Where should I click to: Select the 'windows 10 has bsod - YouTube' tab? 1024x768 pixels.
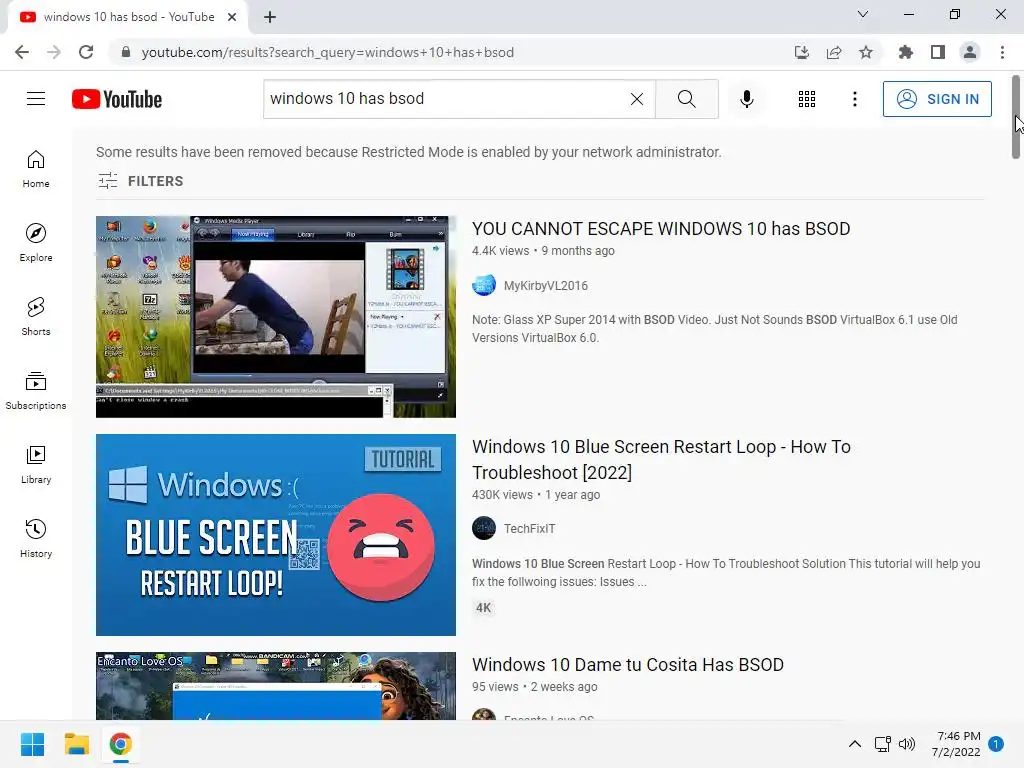pyautogui.click(x=128, y=17)
